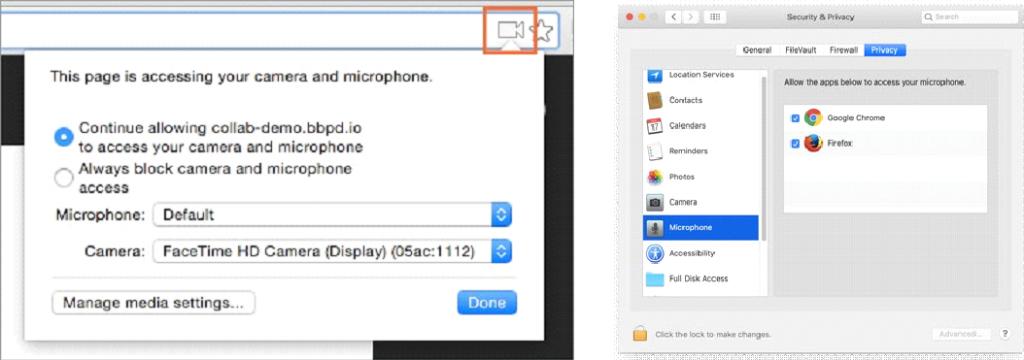Click the Done button
Screen dimensions: 1024x360
pyautogui.click(x=487, y=303)
